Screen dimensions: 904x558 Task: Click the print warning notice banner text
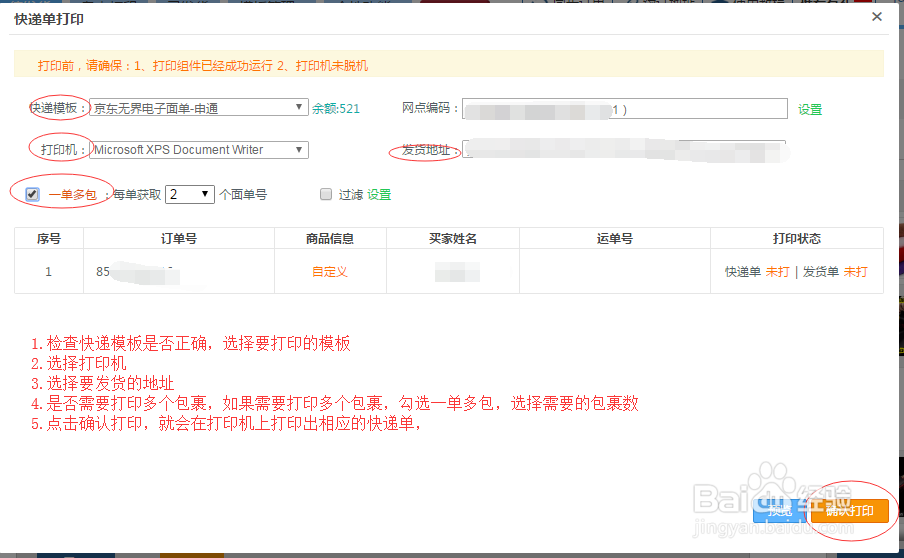point(203,66)
